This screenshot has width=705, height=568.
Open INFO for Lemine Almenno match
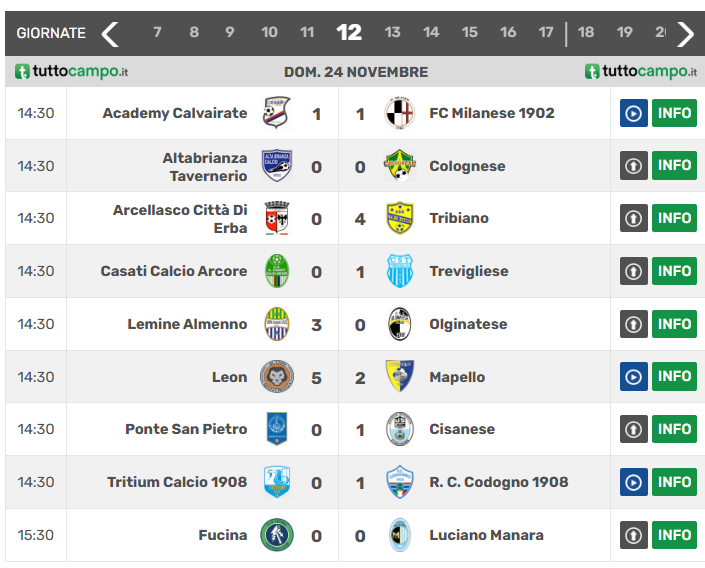[x=674, y=324]
